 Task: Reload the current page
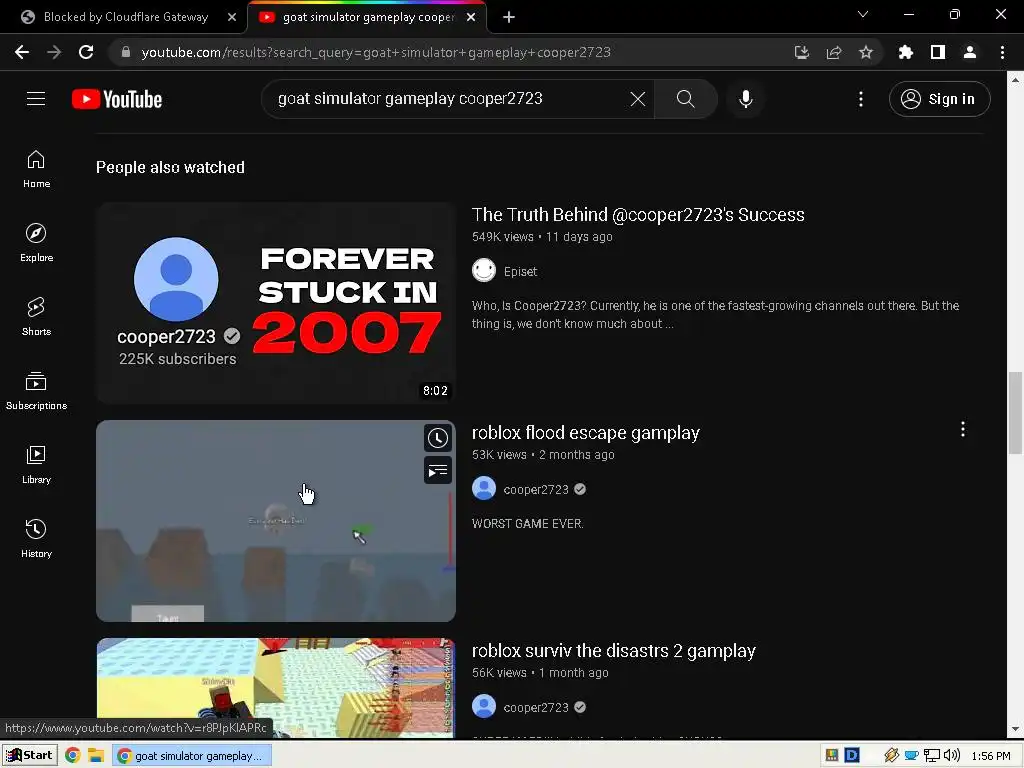pos(86,52)
